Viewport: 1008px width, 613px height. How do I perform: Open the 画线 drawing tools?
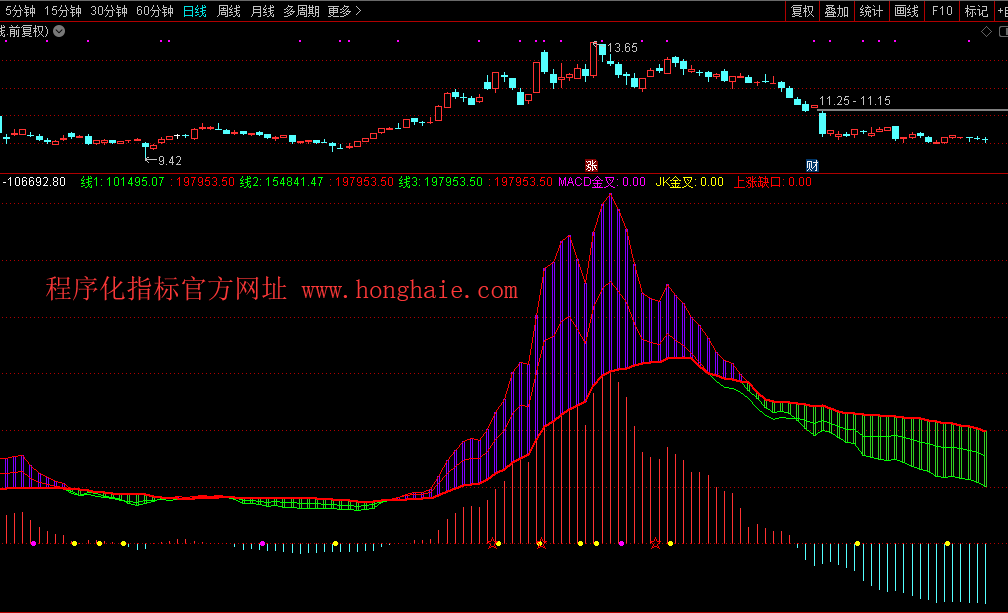coord(906,11)
